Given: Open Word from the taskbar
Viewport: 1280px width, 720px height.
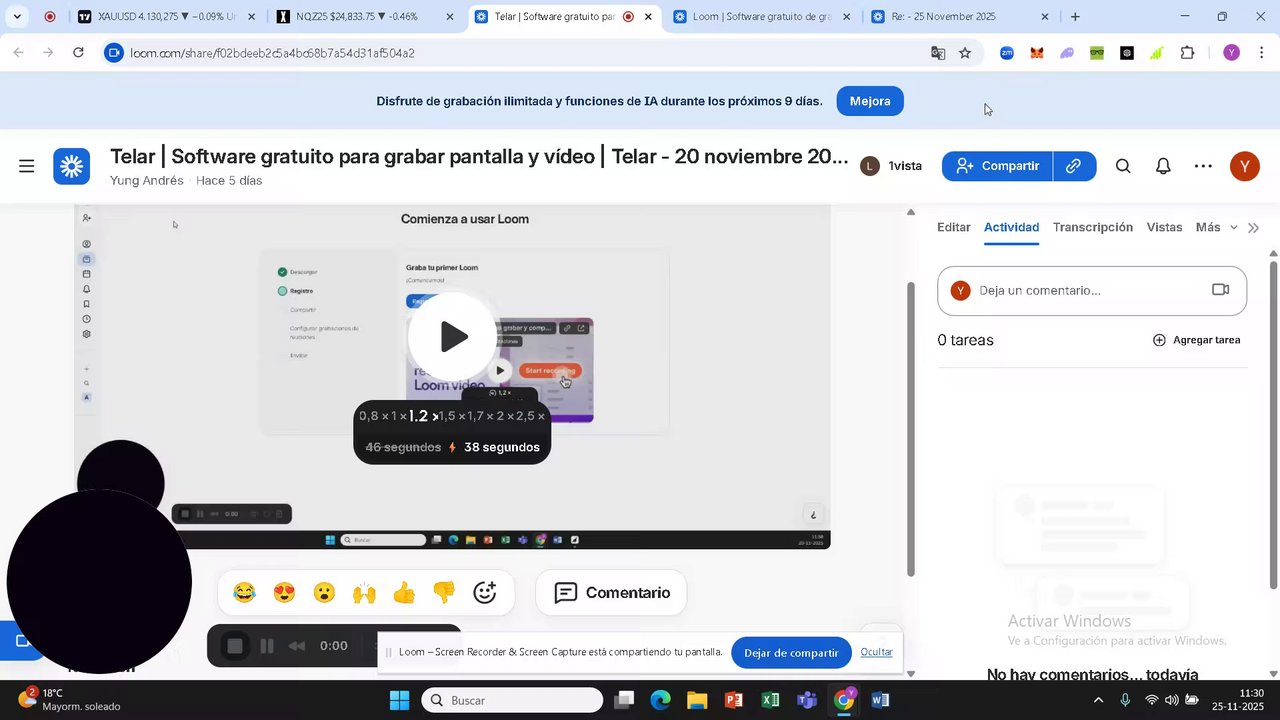Looking at the screenshot, I should point(880,700).
